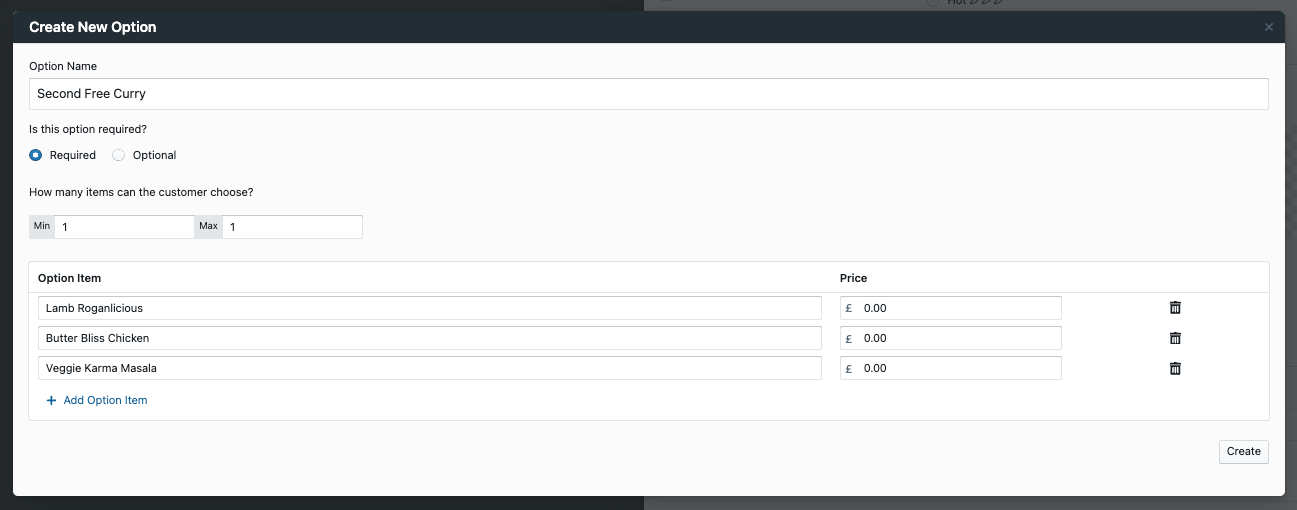Select the Required radio button
This screenshot has height=510, width=1297.
tap(36, 155)
